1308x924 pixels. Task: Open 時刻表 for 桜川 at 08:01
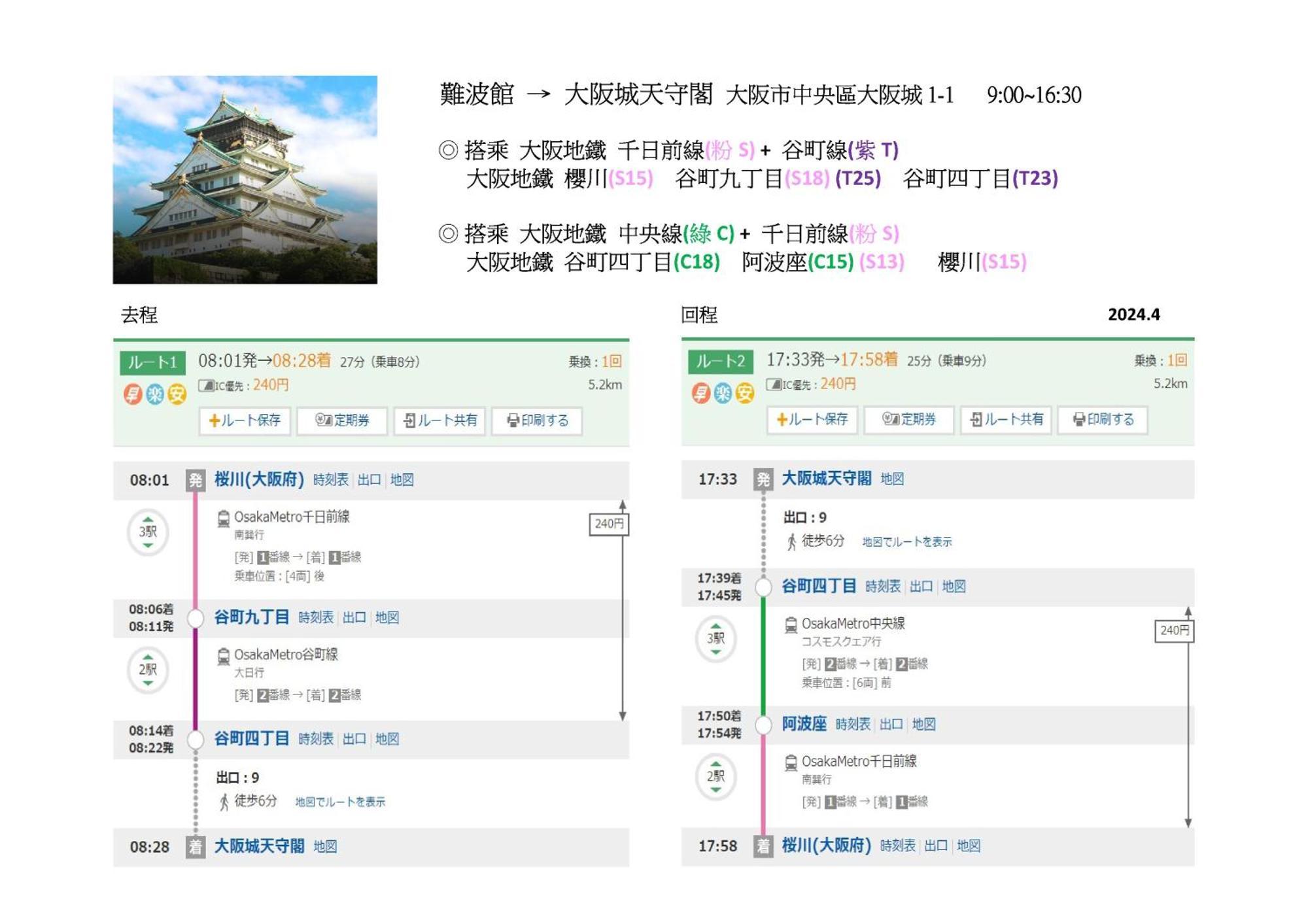point(330,480)
